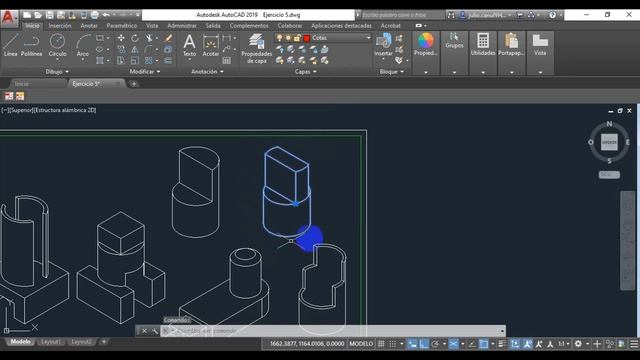Expand the Dibujo panel

pos(57,71)
